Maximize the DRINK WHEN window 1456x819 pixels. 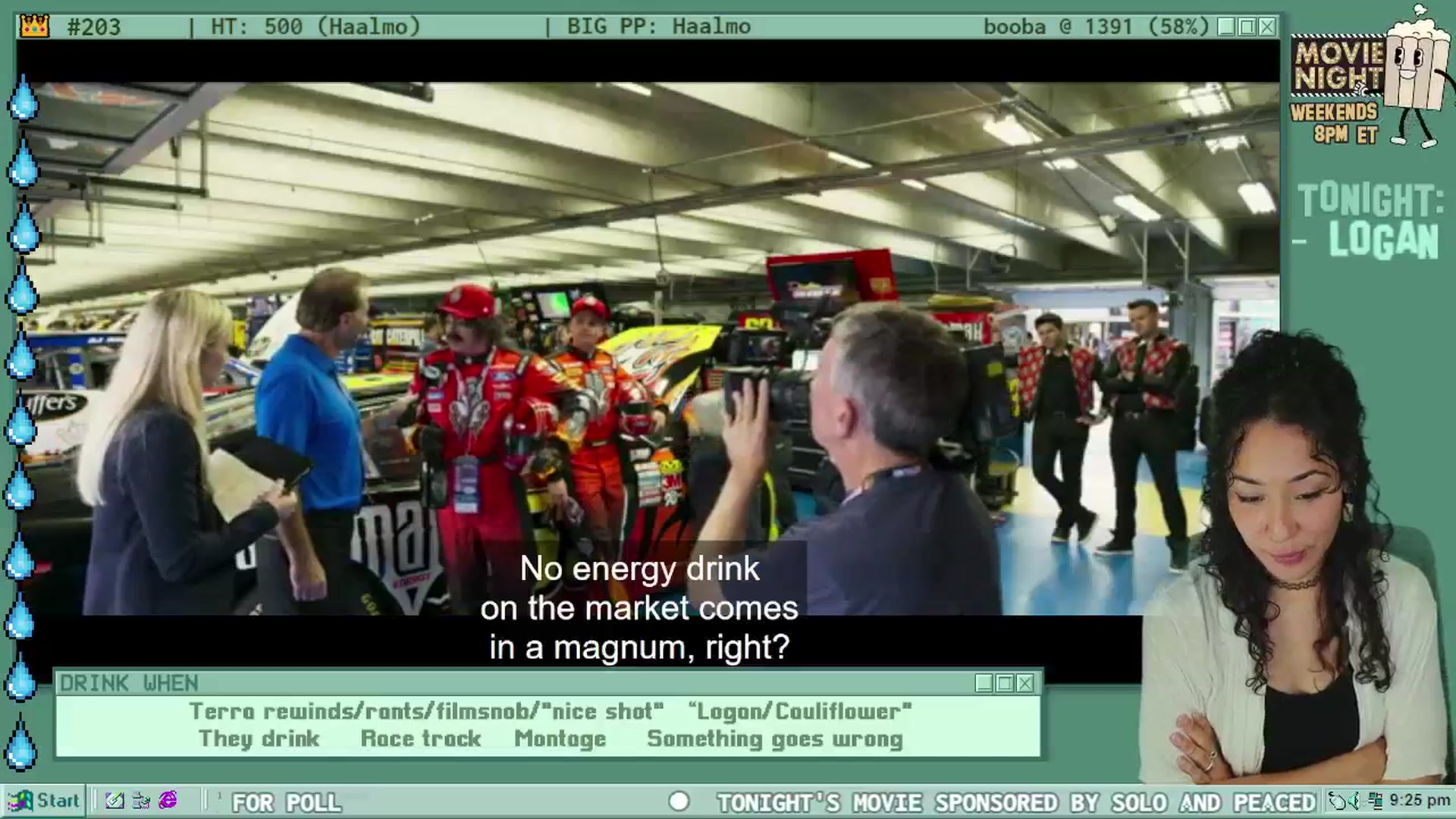(x=1005, y=683)
